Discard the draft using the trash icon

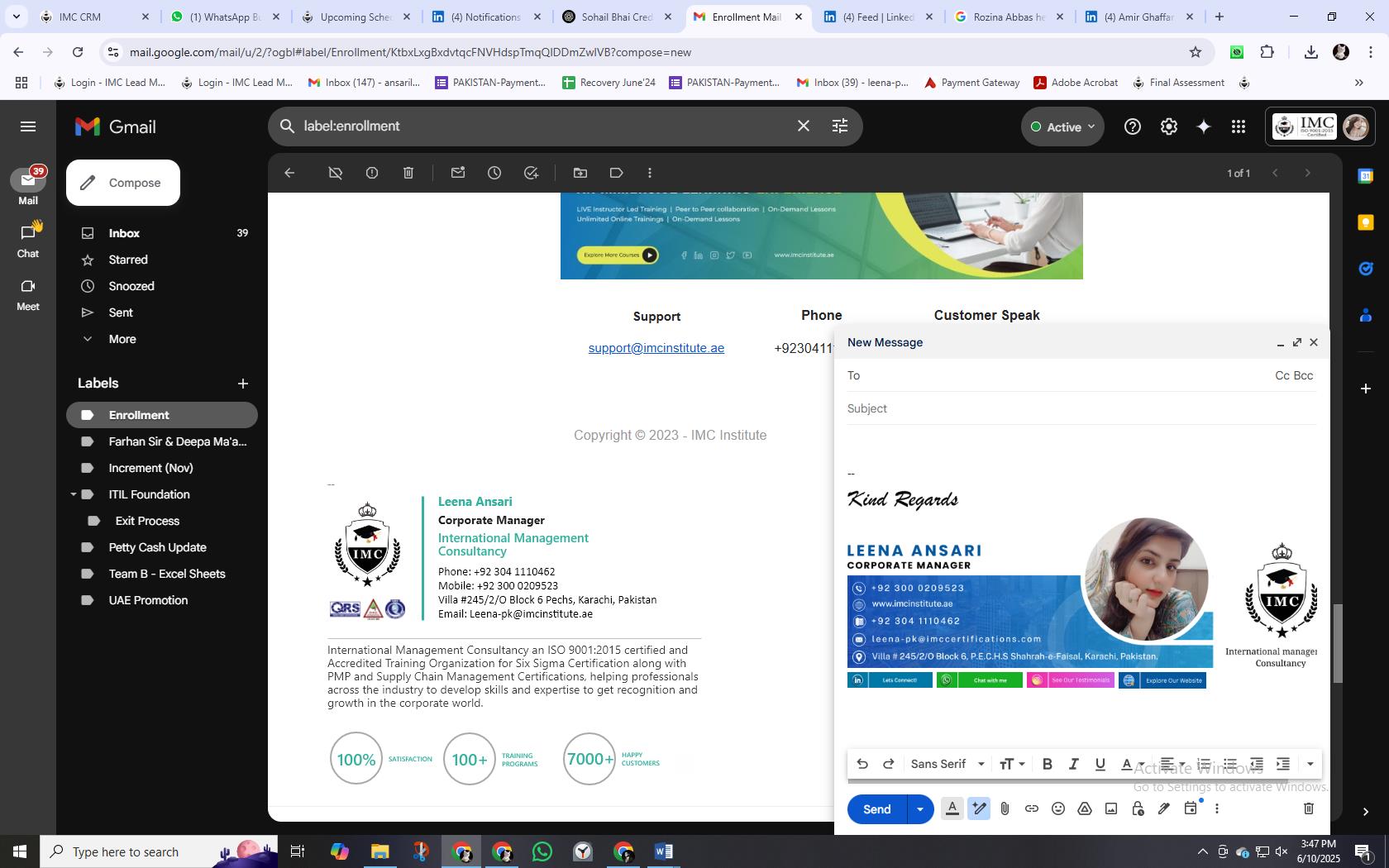click(x=1309, y=808)
